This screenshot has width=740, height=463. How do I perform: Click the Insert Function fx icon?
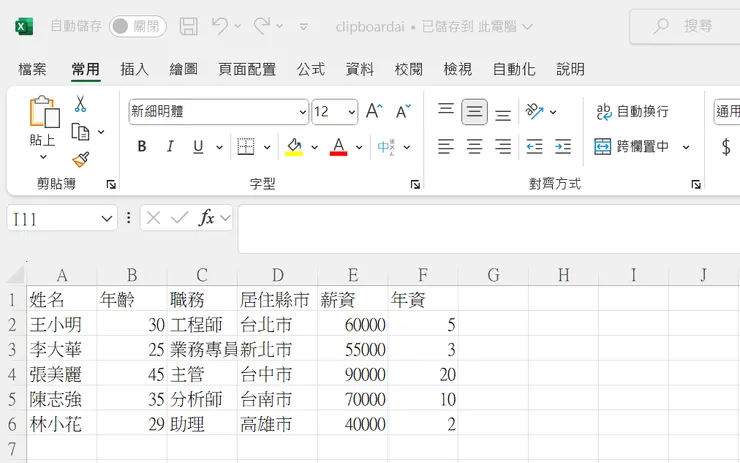pos(207,218)
